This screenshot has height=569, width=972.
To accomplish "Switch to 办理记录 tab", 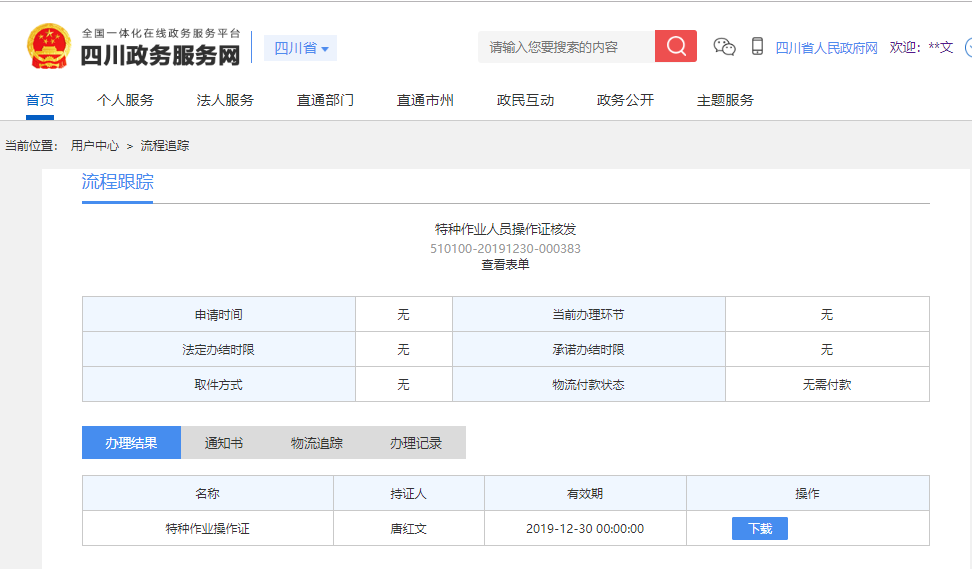I will coord(415,443).
